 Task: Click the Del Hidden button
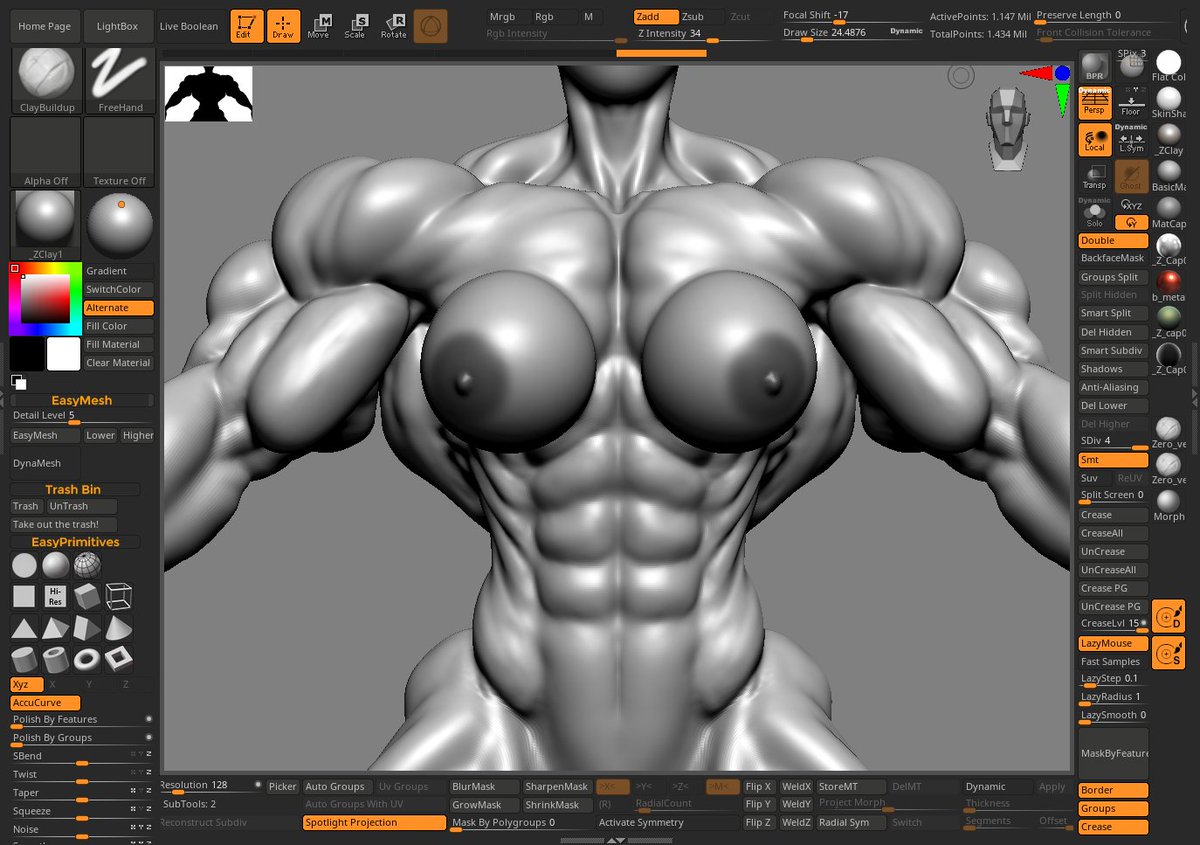point(1113,332)
